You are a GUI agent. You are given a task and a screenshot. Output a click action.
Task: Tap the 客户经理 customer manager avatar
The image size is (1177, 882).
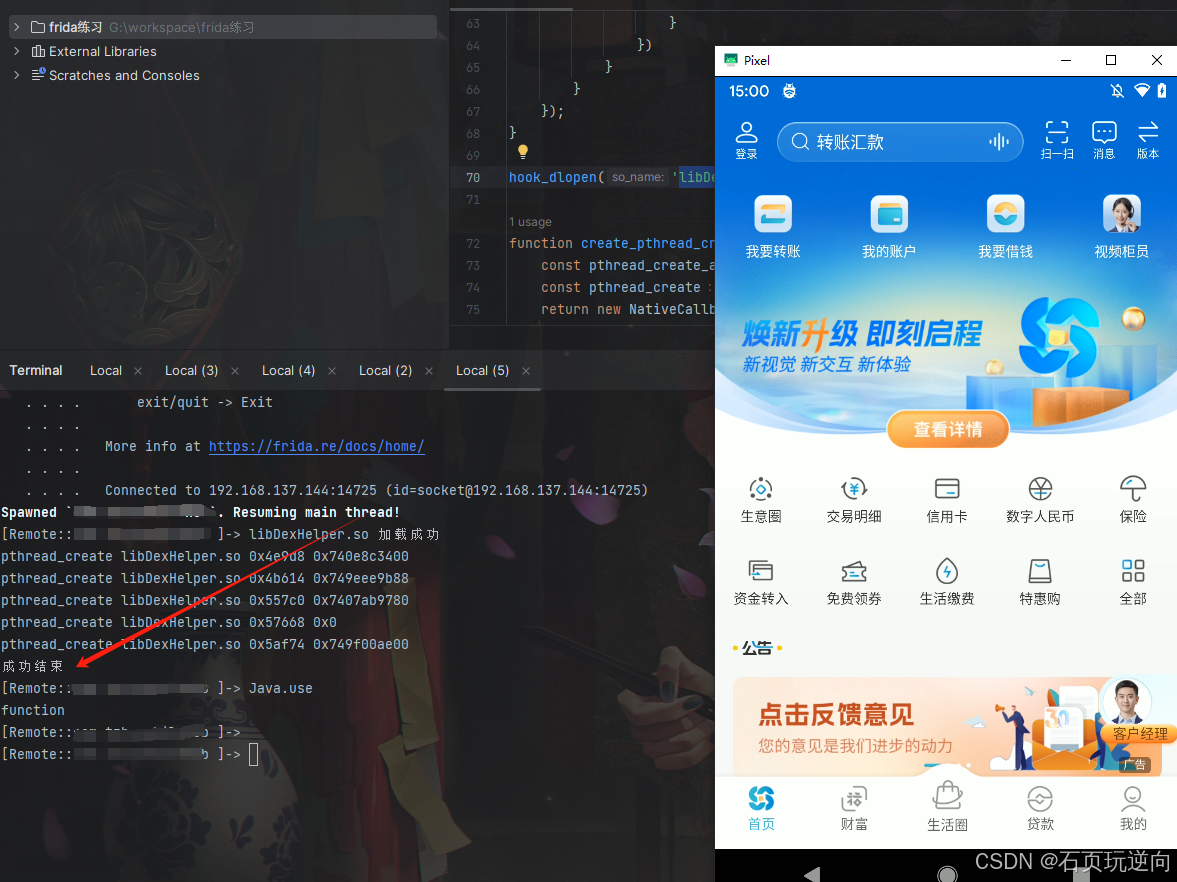1127,702
